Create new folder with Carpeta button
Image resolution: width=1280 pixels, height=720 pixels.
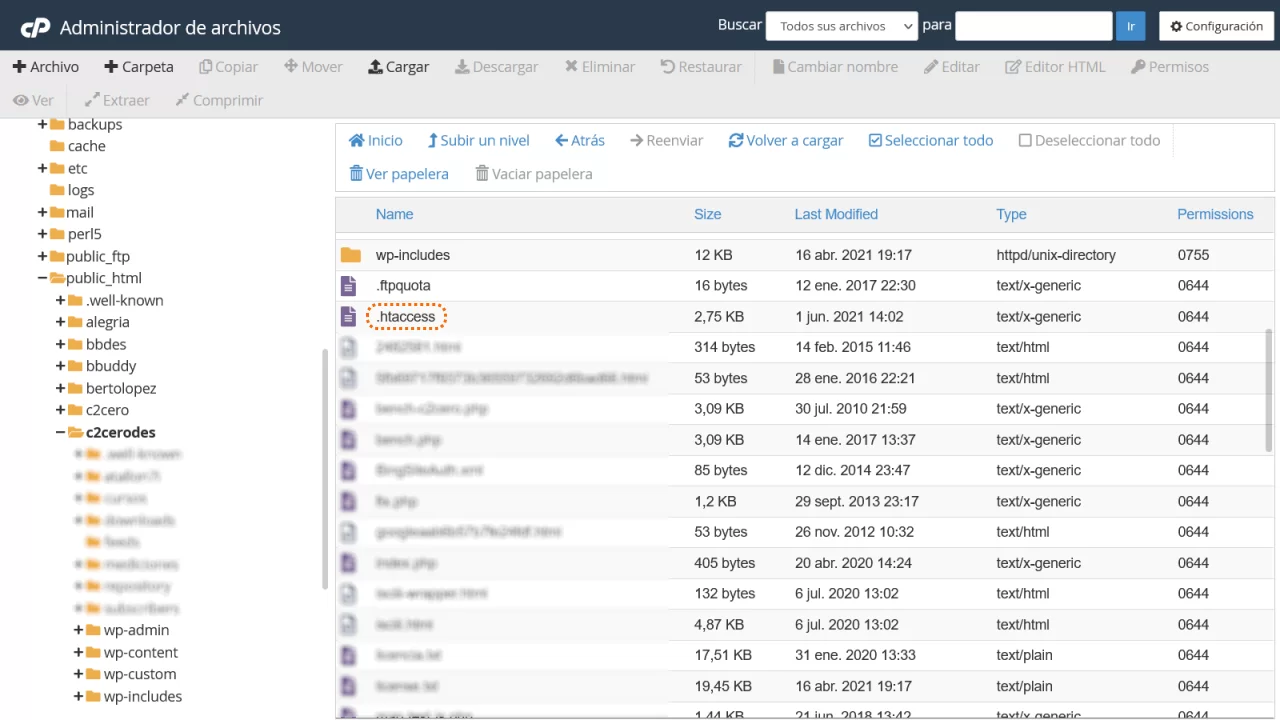point(139,67)
